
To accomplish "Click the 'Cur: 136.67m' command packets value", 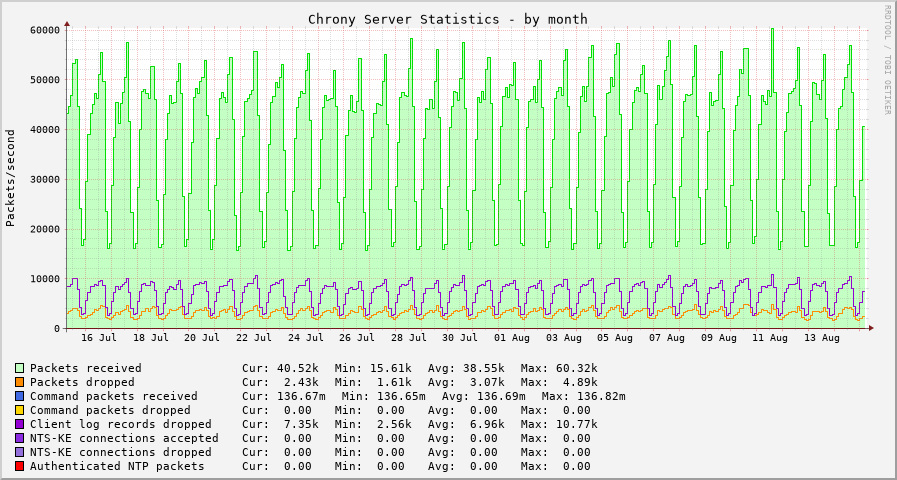I will [x=284, y=396].
